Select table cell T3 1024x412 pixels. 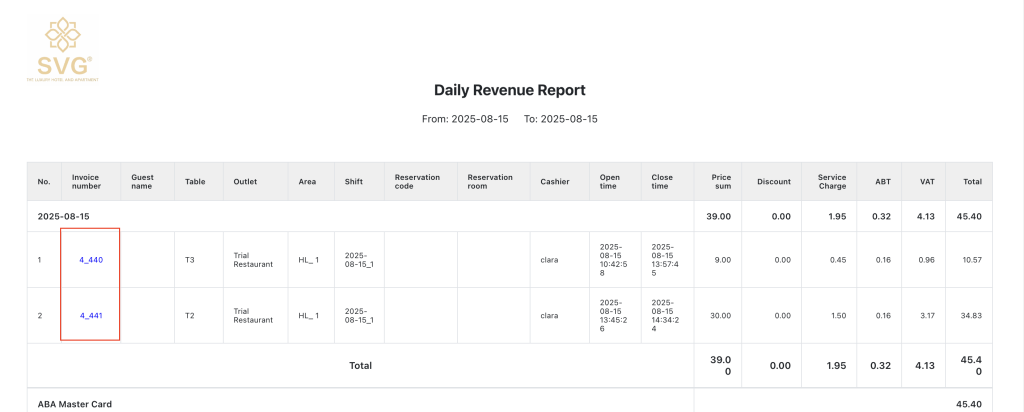pyautogui.click(x=190, y=260)
